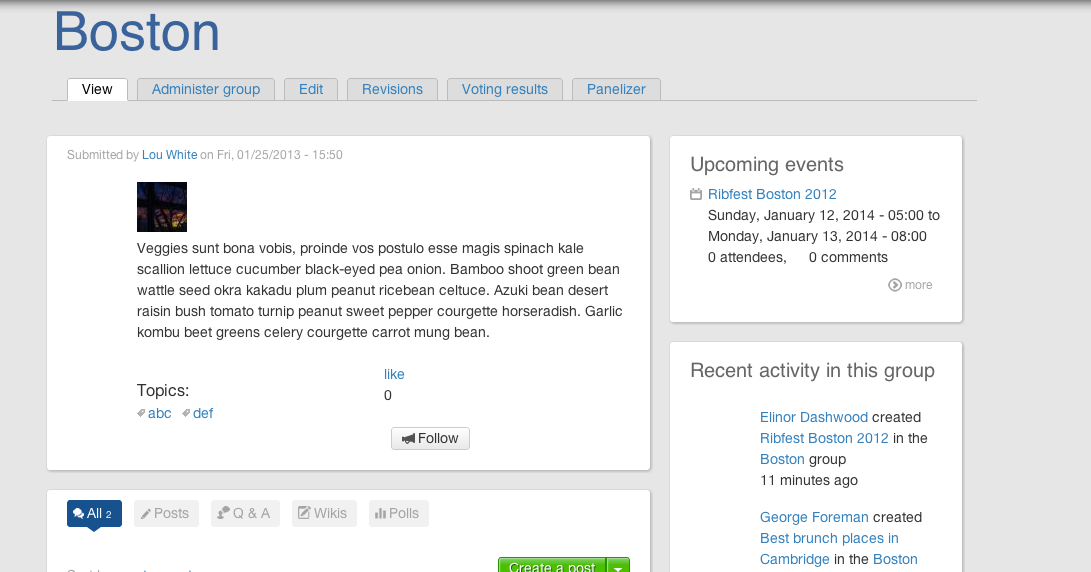Open the Boston group link after Ribfest

click(782, 459)
